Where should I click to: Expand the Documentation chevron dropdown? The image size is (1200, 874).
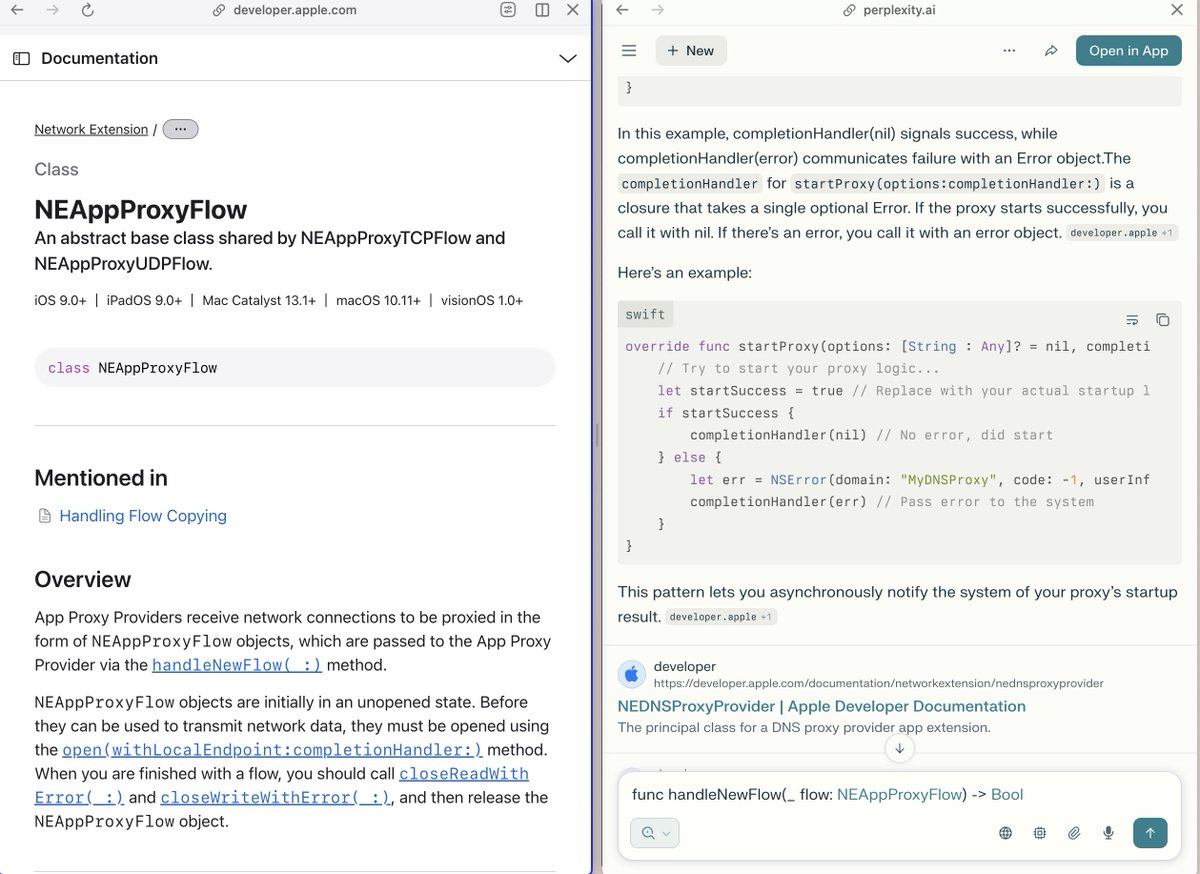[567, 59]
